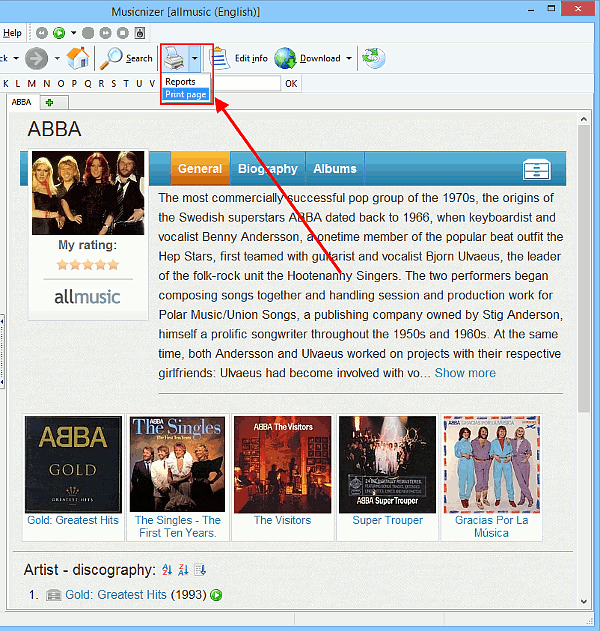
Task: Click the drawer/cabinet icon in blue bar
Action: tap(536, 169)
